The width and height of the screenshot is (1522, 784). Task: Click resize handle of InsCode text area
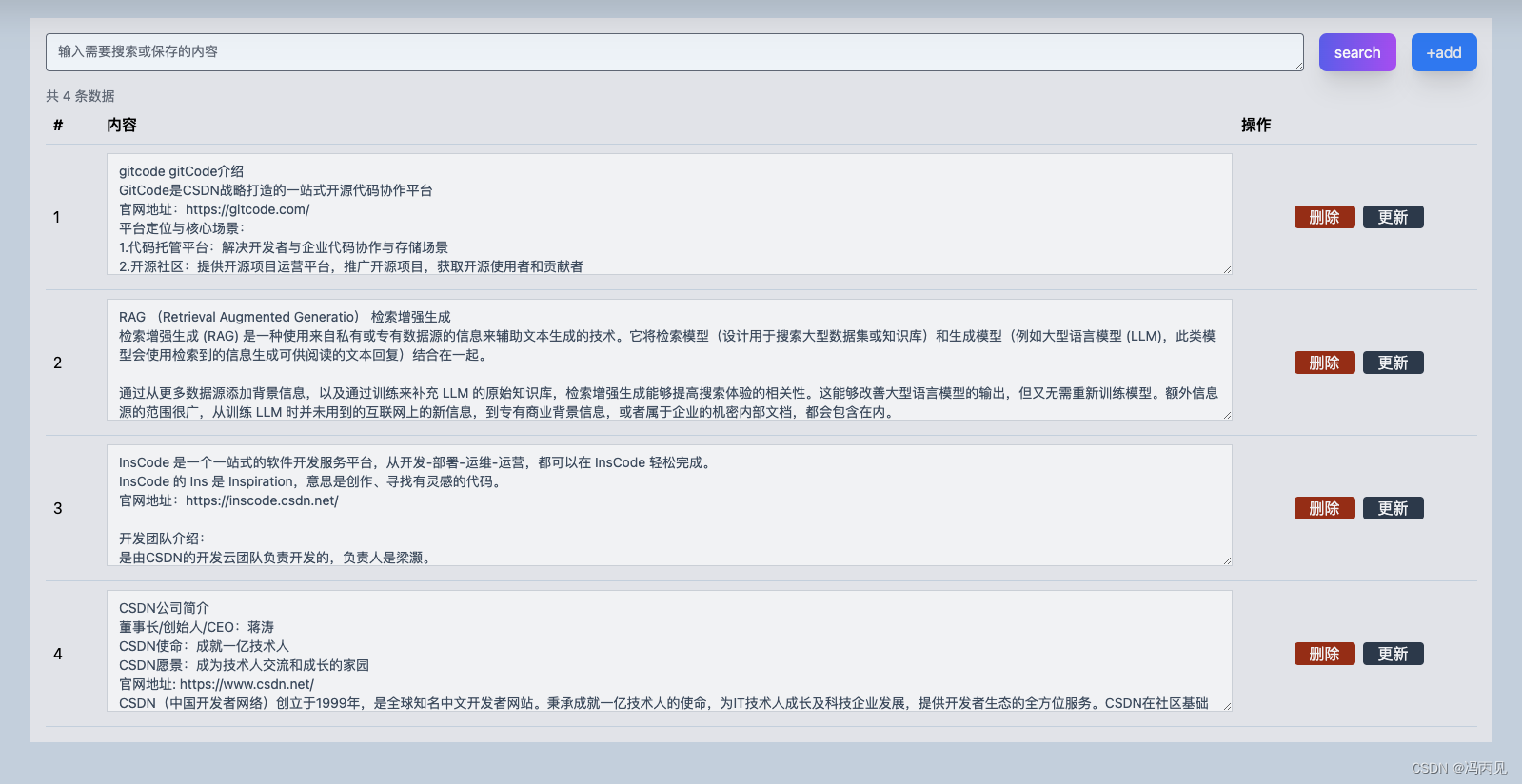click(x=1227, y=560)
